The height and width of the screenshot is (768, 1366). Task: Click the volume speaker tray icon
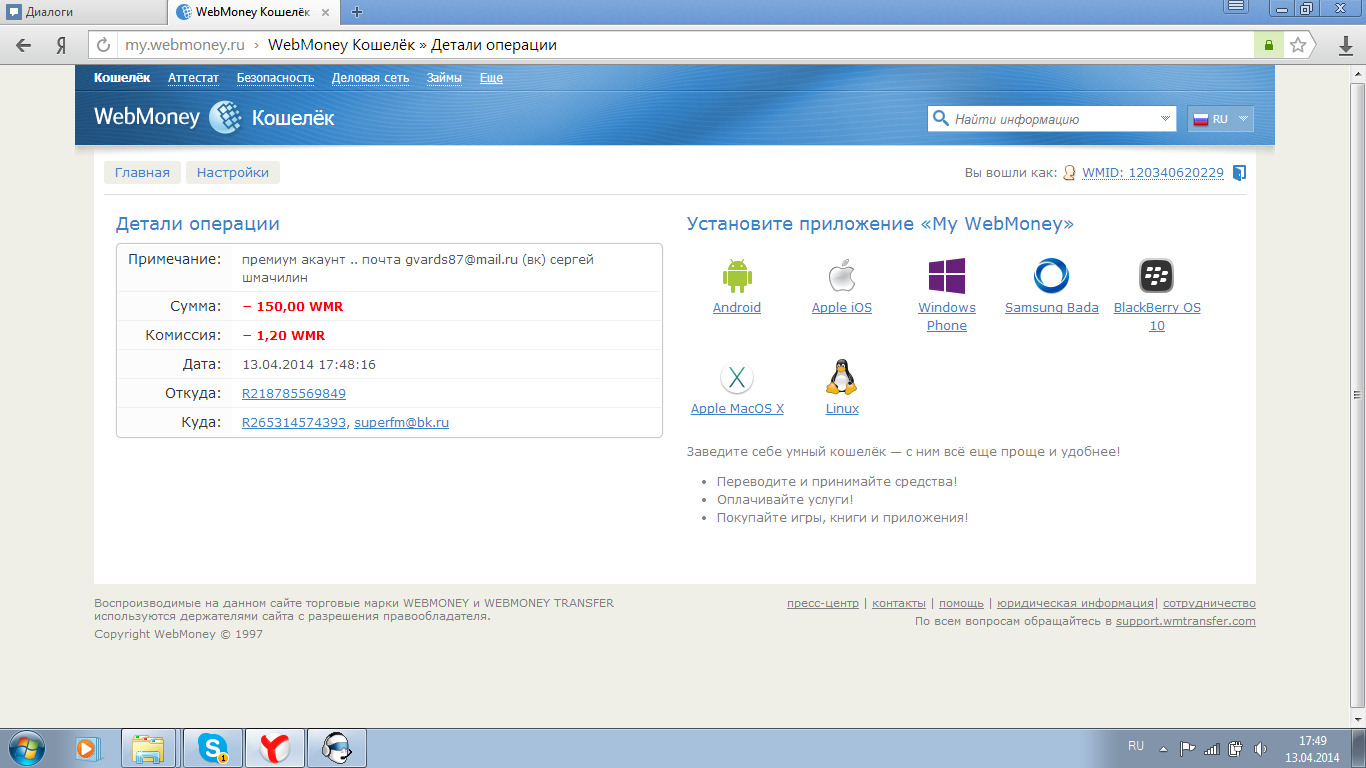[1260, 748]
